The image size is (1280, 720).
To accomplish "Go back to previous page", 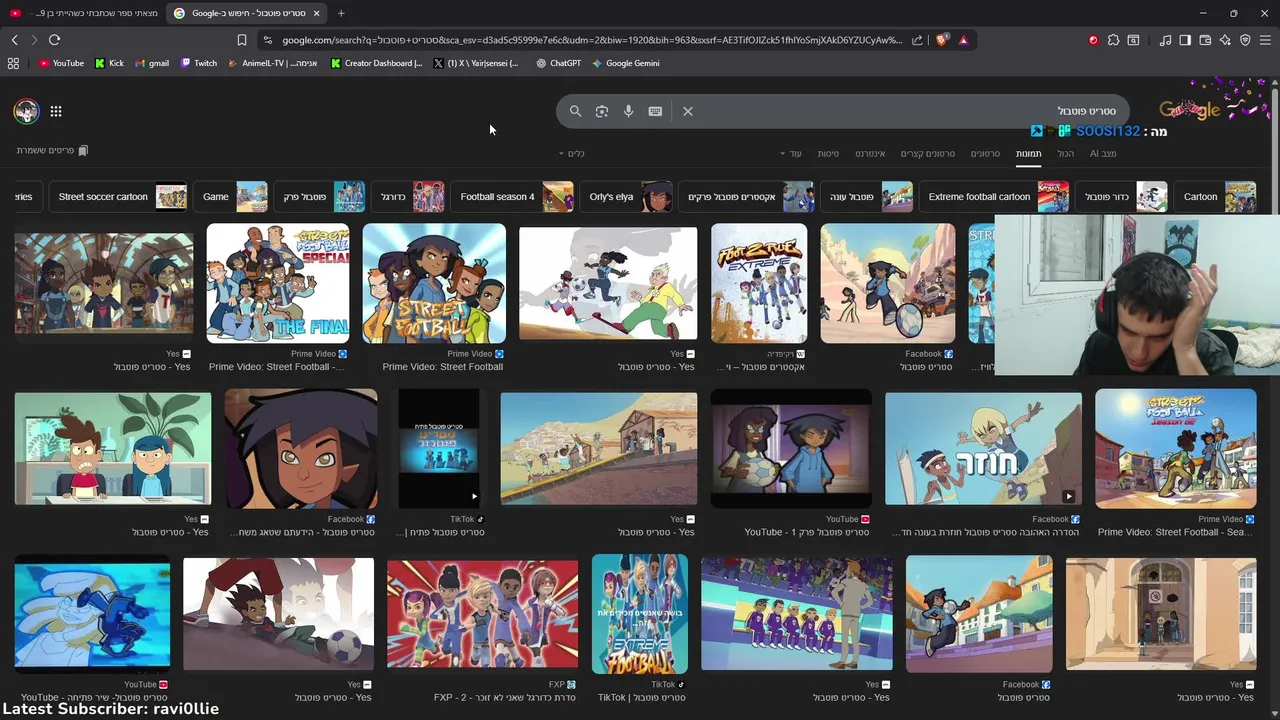I will [x=14, y=40].
